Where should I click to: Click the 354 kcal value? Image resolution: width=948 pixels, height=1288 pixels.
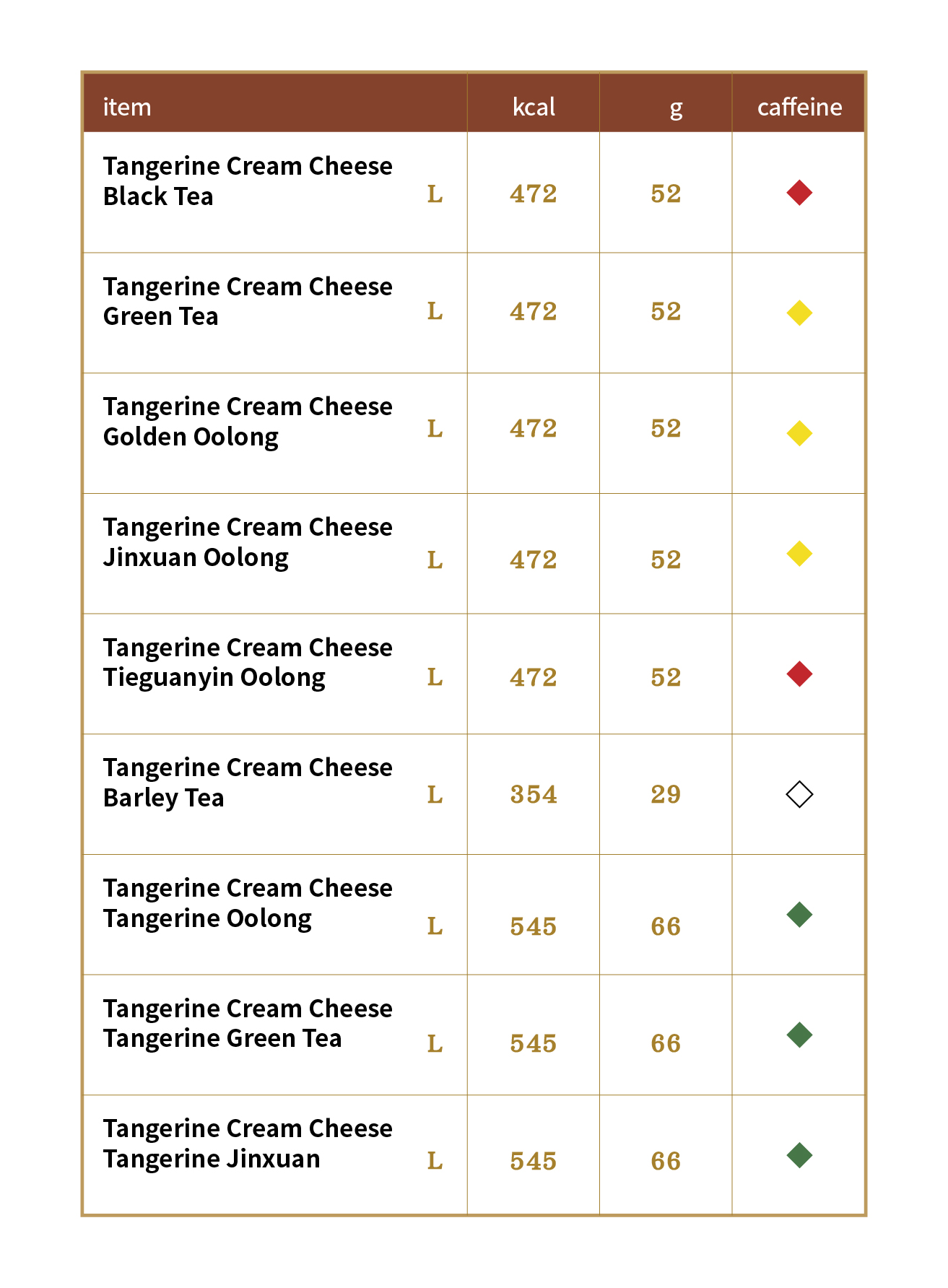coord(534,795)
